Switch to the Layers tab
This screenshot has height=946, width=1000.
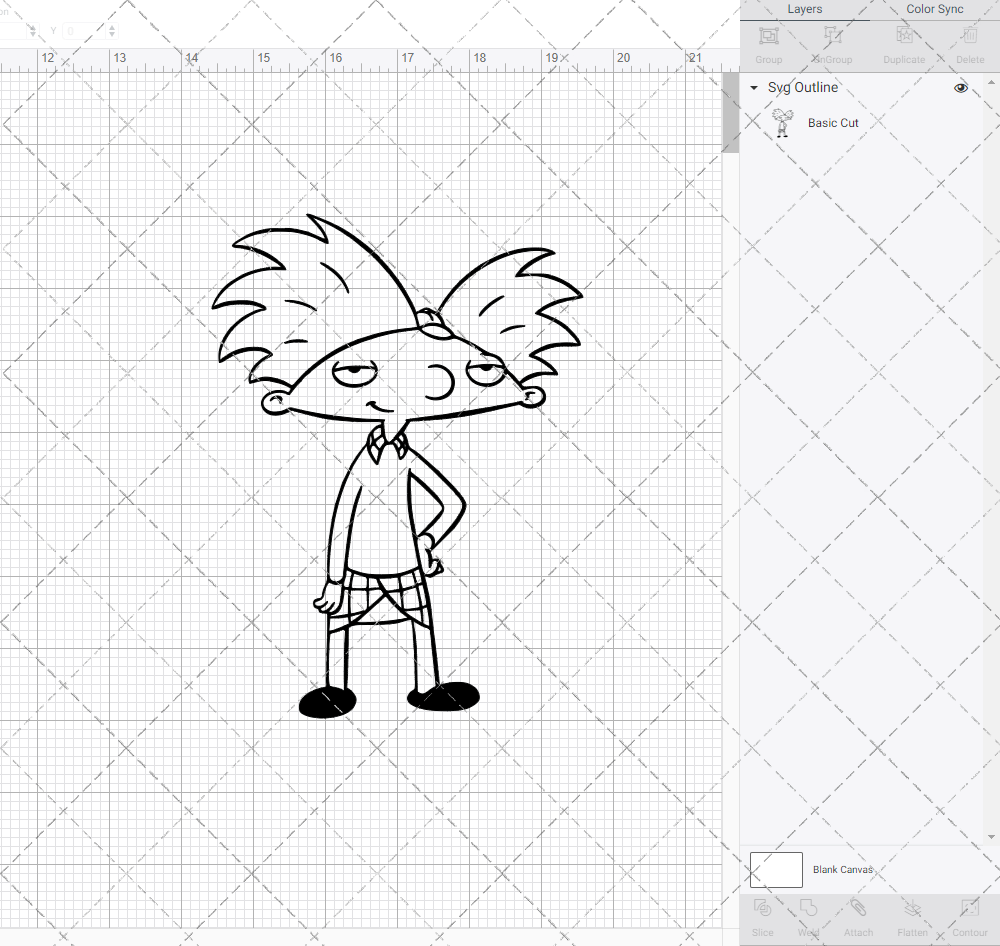[x=804, y=9]
